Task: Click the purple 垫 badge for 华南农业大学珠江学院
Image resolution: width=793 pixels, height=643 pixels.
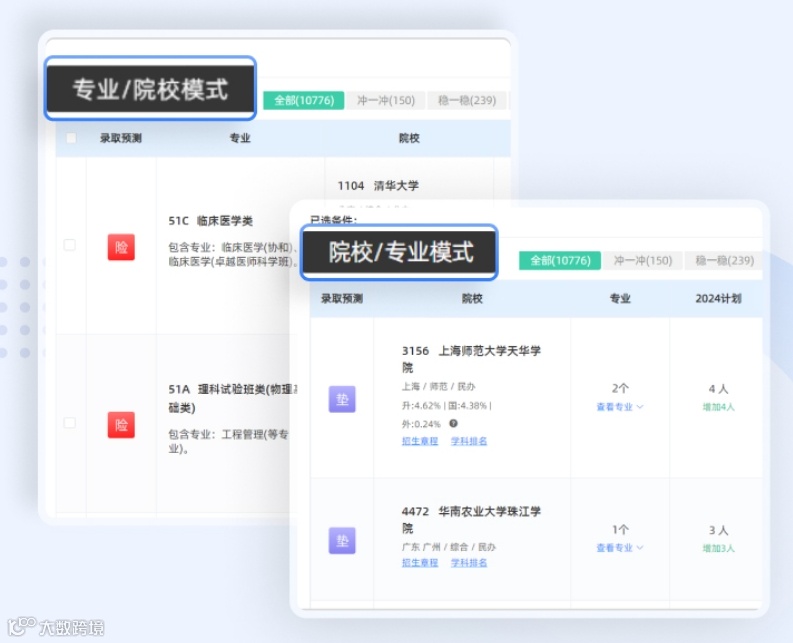Action: (x=342, y=541)
